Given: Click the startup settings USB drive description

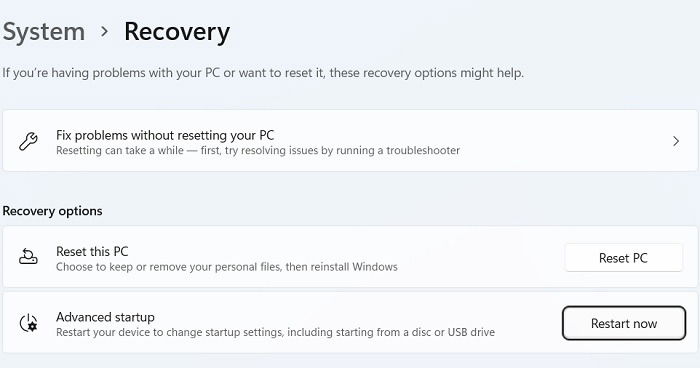Looking at the screenshot, I should (275, 332).
